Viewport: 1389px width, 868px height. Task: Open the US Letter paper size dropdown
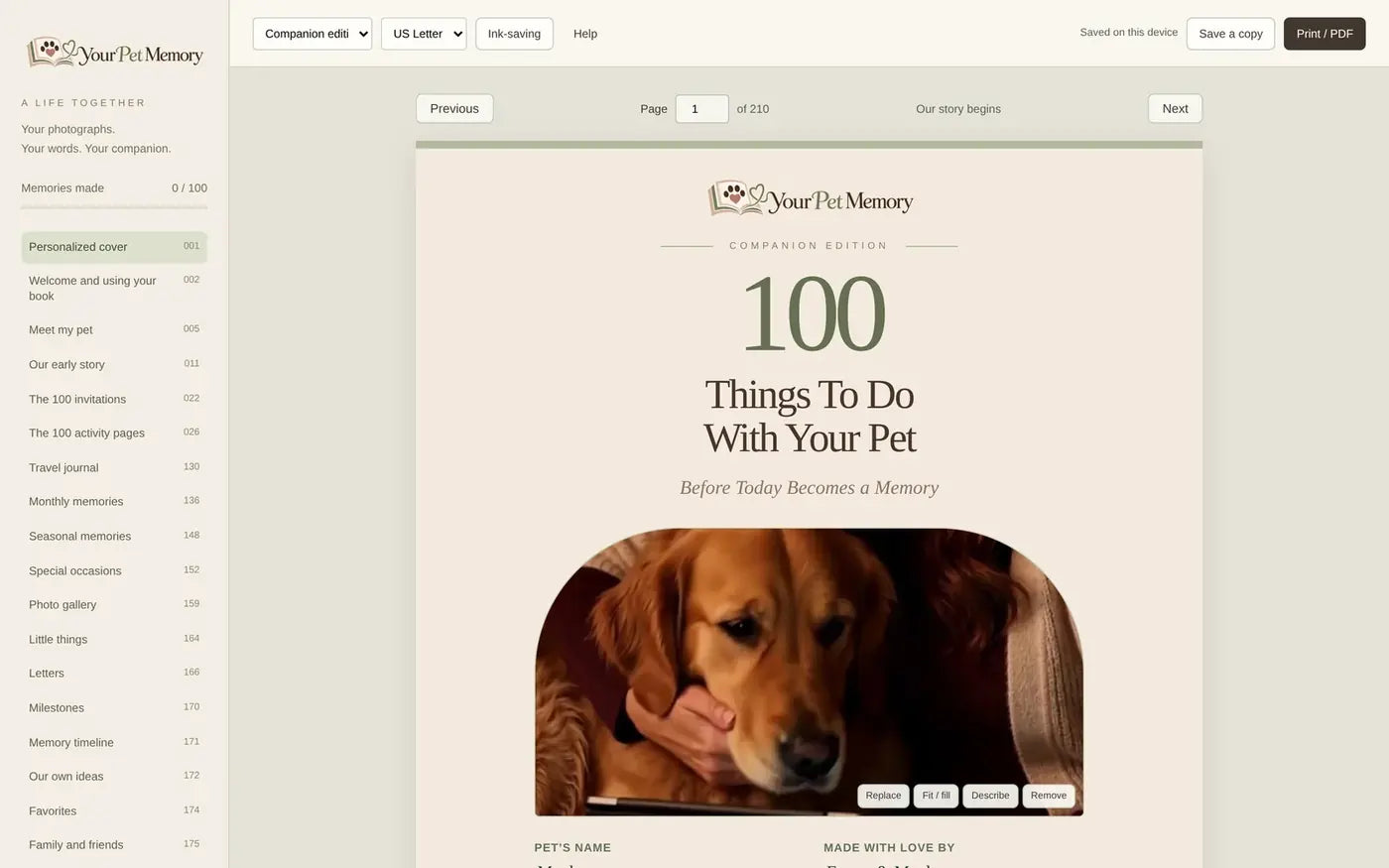[x=424, y=34]
